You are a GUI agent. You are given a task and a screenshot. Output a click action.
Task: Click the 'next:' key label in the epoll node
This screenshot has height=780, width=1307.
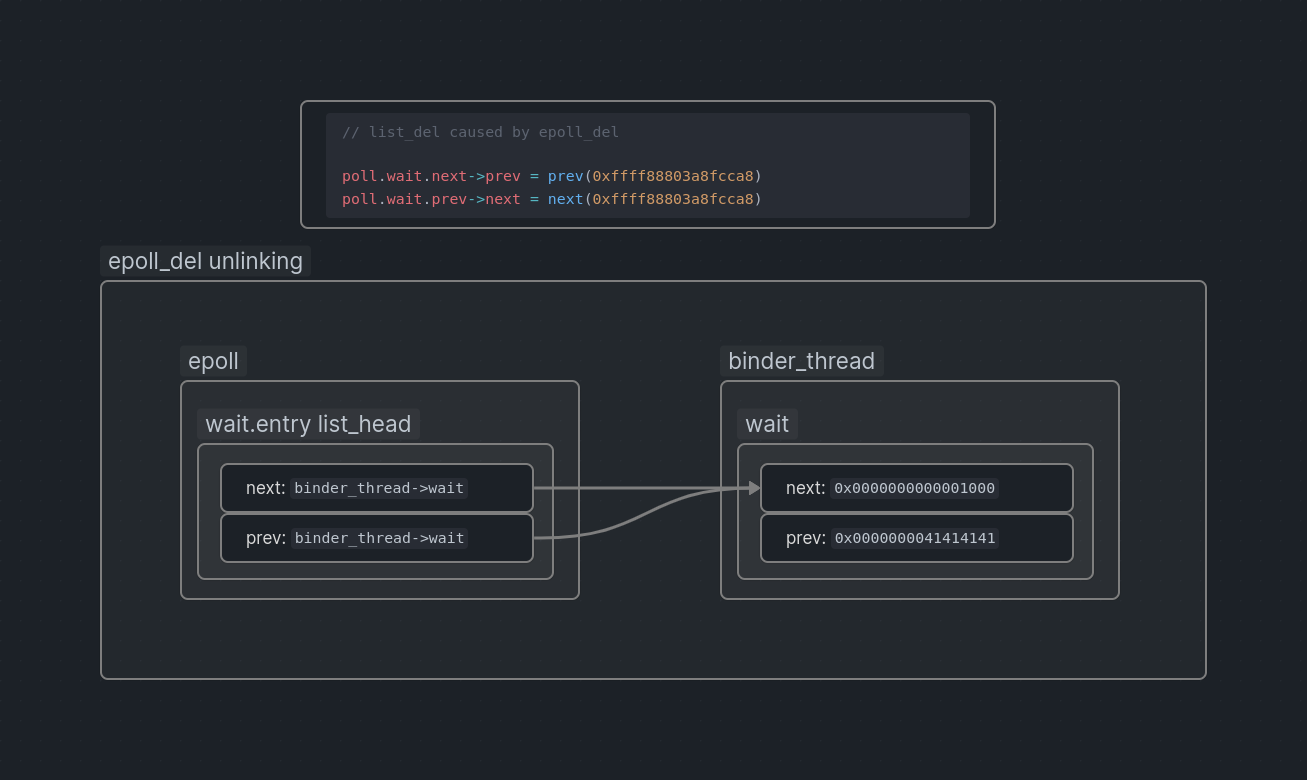click(x=265, y=488)
